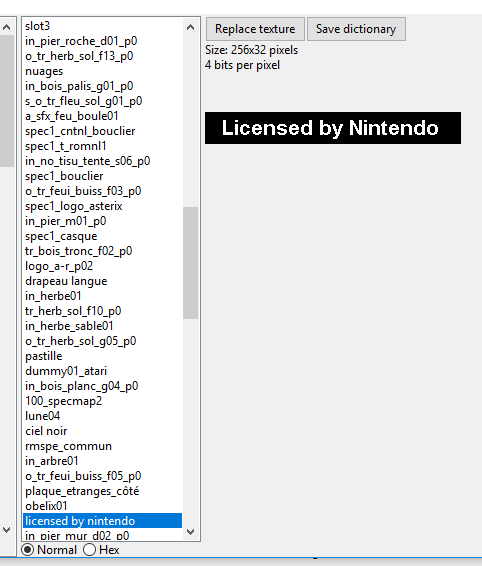
Task: Click texture list scroll up arrow
Action: [x=190, y=27]
